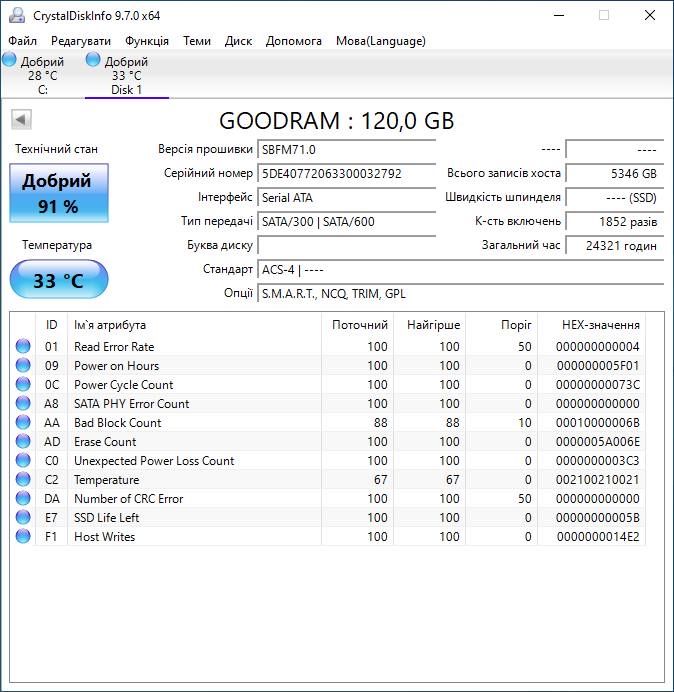Click the Ім`я атрибута column header

pyautogui.click(x=194, y=325)
